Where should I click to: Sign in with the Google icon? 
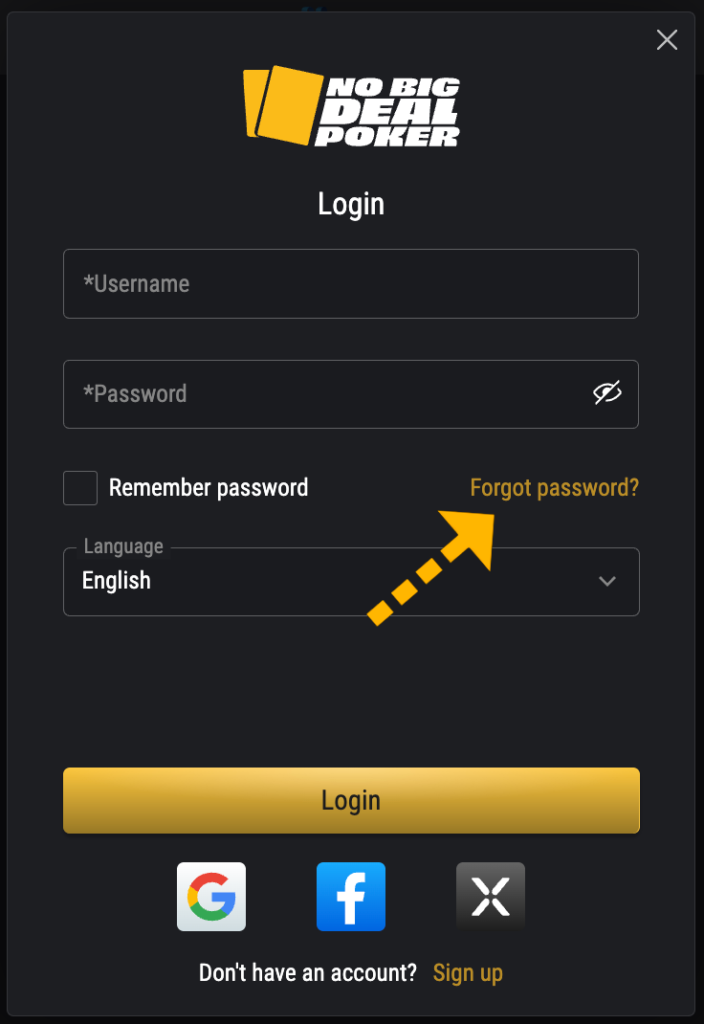coord(211,896)
